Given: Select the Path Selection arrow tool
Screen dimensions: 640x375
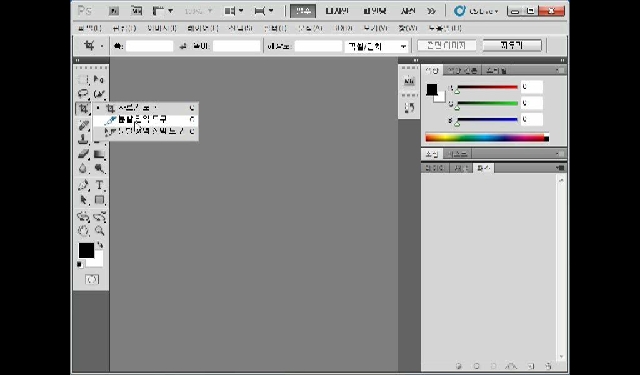Looking at the screenshot, I should (83, 200).
